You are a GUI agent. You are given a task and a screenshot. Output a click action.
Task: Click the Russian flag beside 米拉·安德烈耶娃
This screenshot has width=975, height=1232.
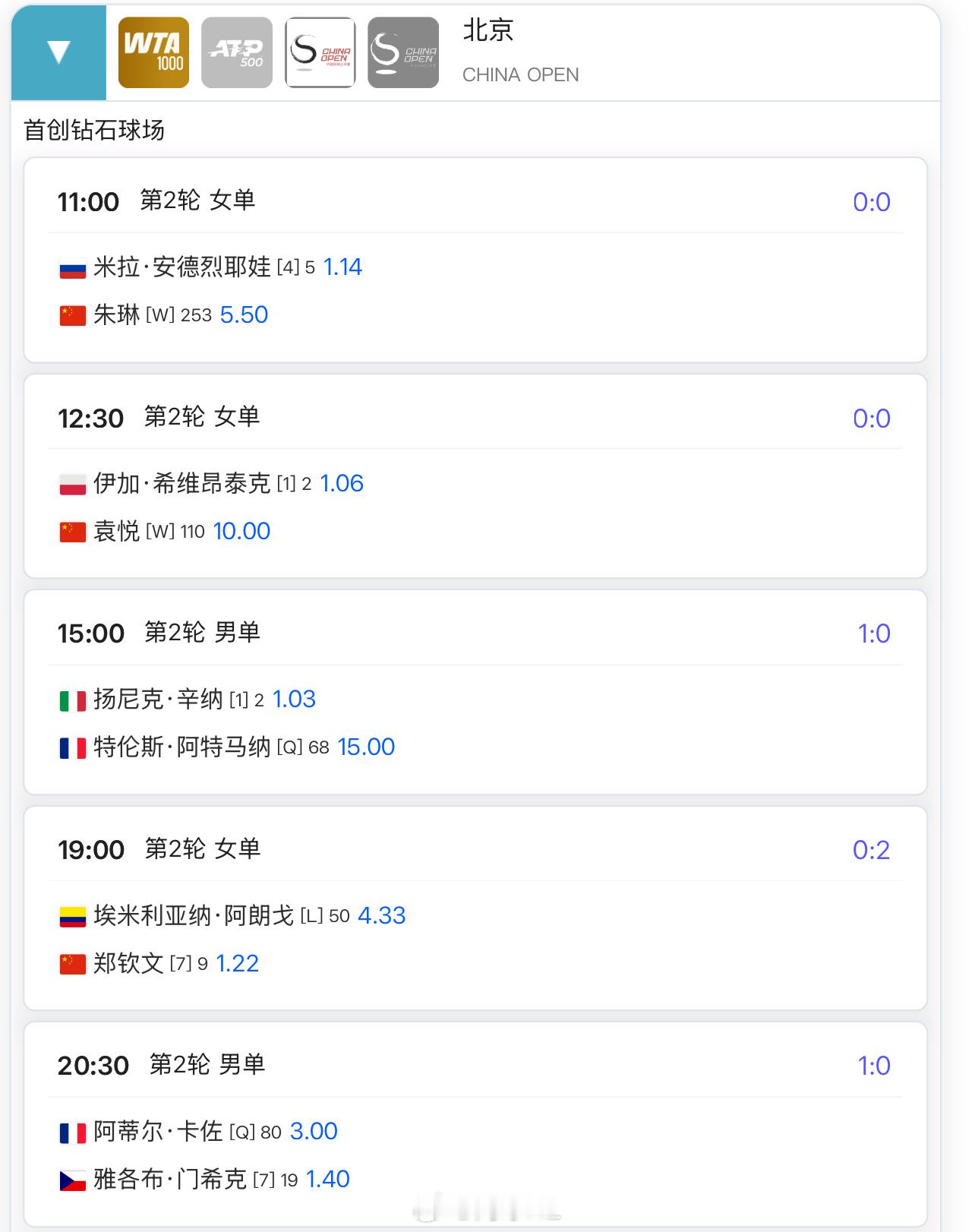click(x=73, y=268)
